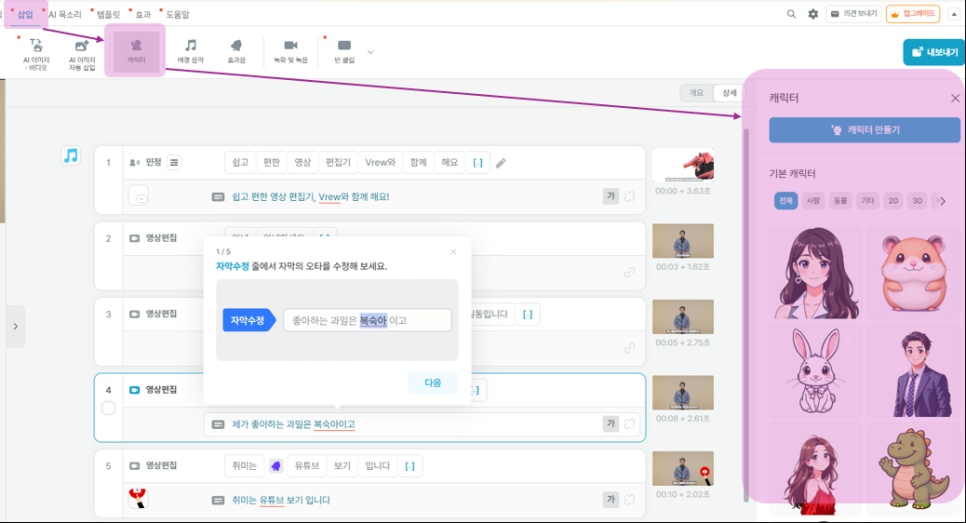This screenshot has height=523, width=966.
Task: Click the 내보내기 export button
Action: [934, 52]
